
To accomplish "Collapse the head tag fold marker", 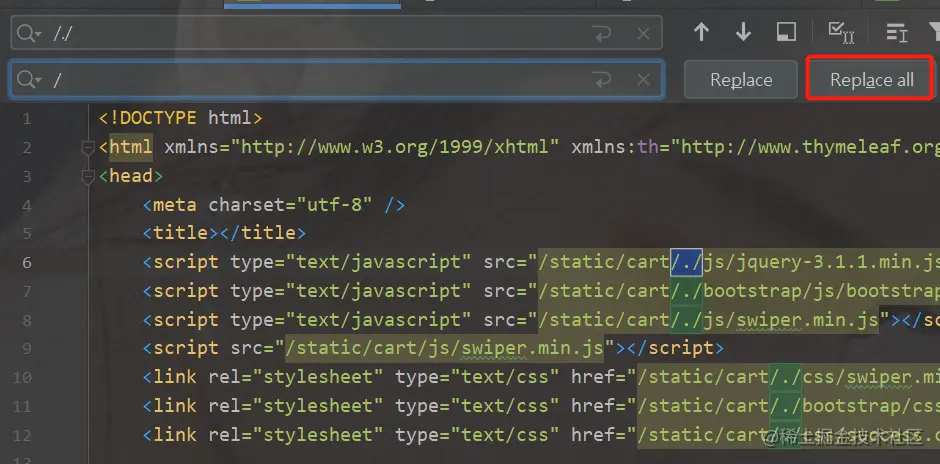I will tap(88, 176).
